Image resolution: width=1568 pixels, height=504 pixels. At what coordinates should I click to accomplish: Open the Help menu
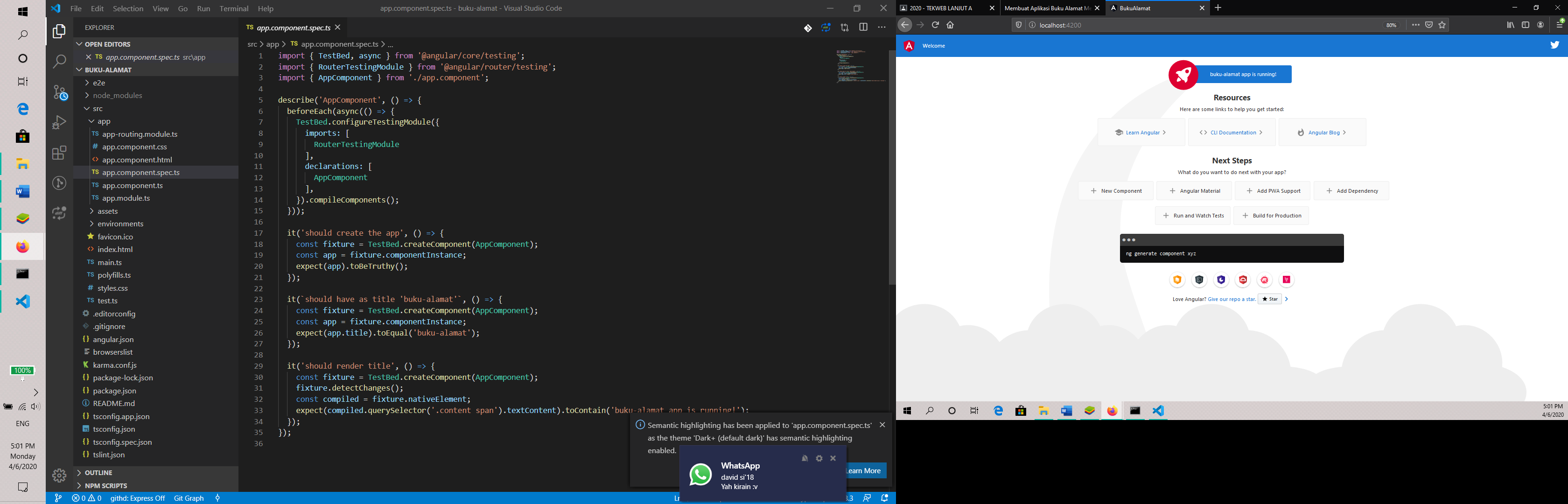(x=266, y=8)
